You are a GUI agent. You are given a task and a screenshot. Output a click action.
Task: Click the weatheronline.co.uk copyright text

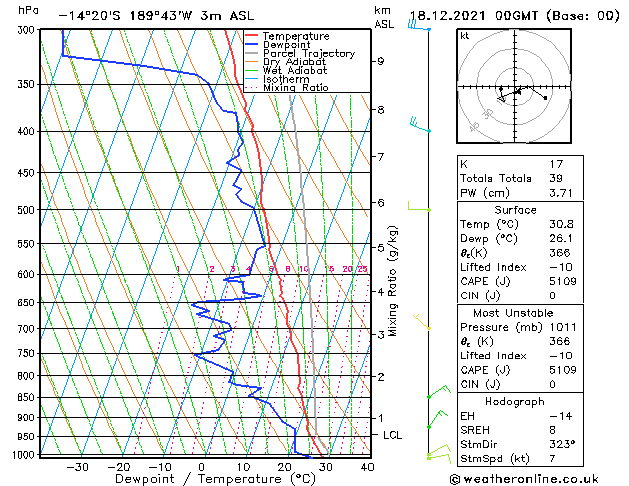click(524, 479)
